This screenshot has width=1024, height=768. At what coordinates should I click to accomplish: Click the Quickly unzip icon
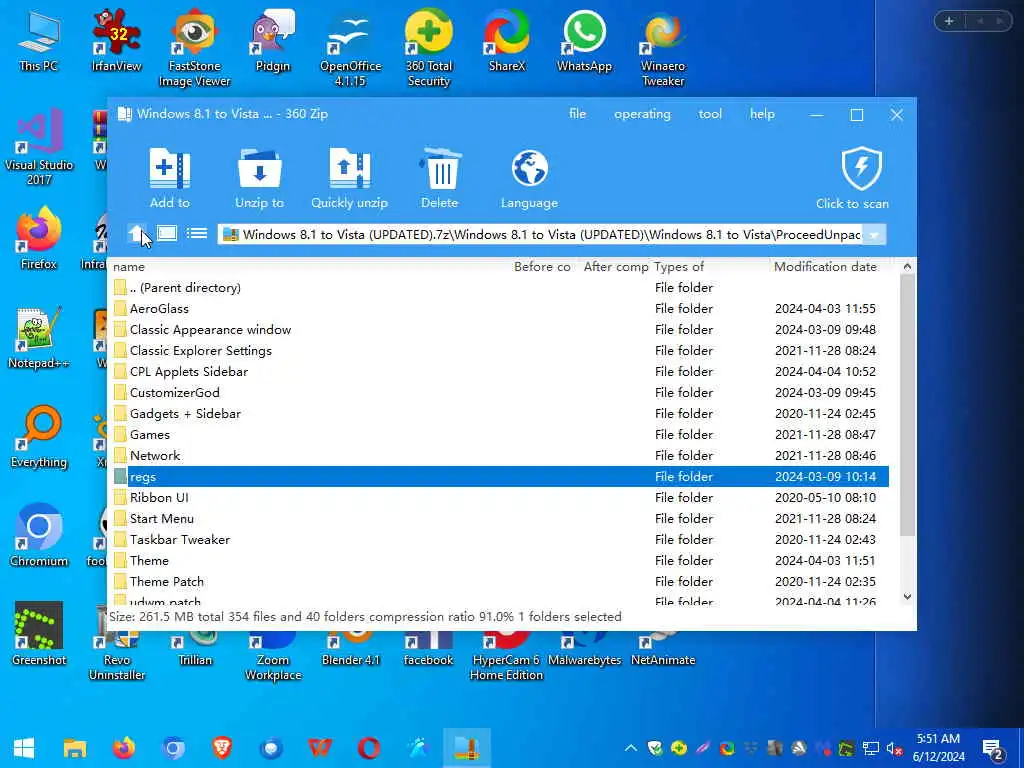click(x=349, y=169)
